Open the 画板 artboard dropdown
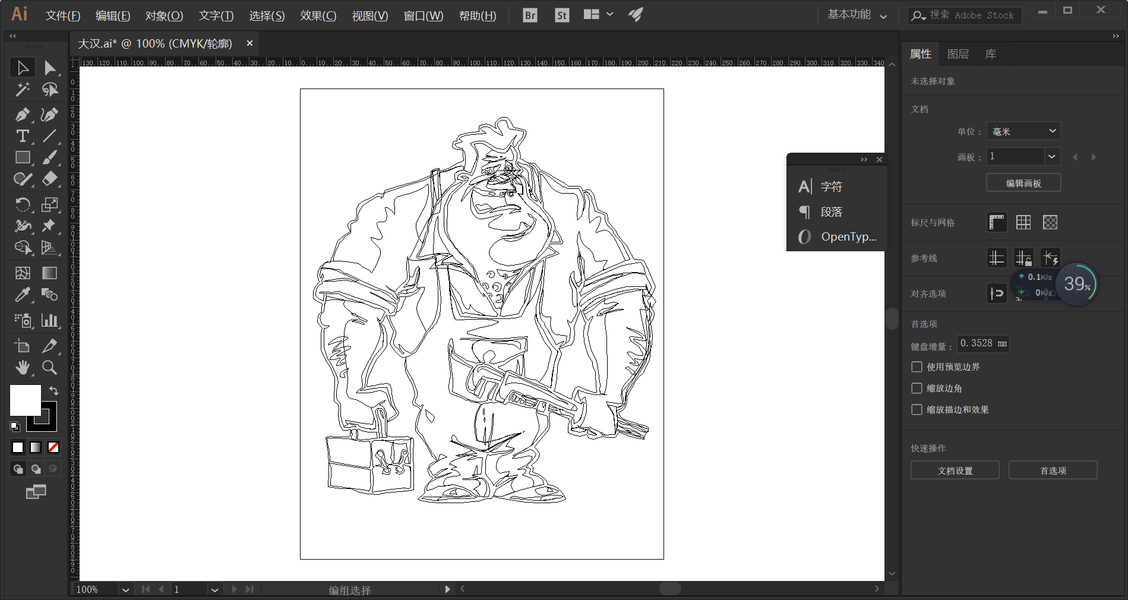 coord(1052,156)
